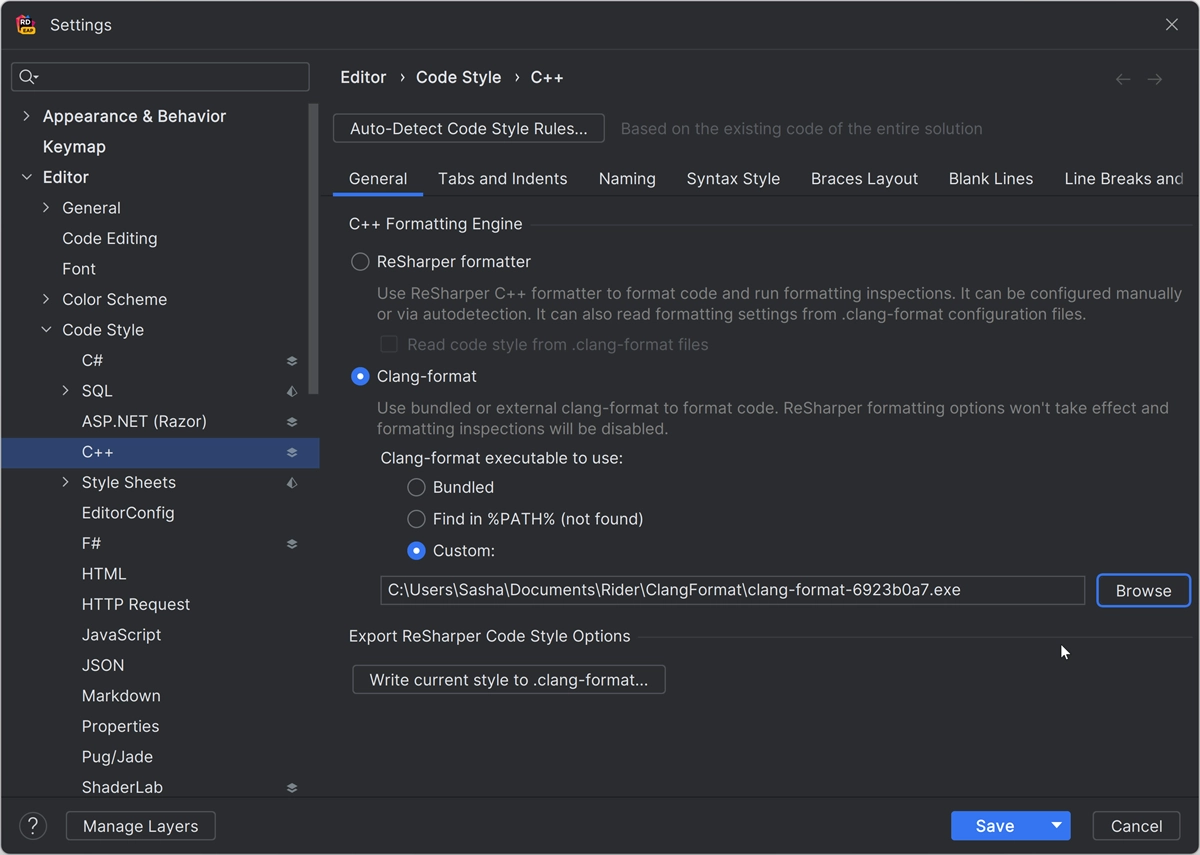The height and width of the screenshot is (855, 1200).
Task: Click Auto-Detect Code Style Rules button
Action: pos(469,129)
